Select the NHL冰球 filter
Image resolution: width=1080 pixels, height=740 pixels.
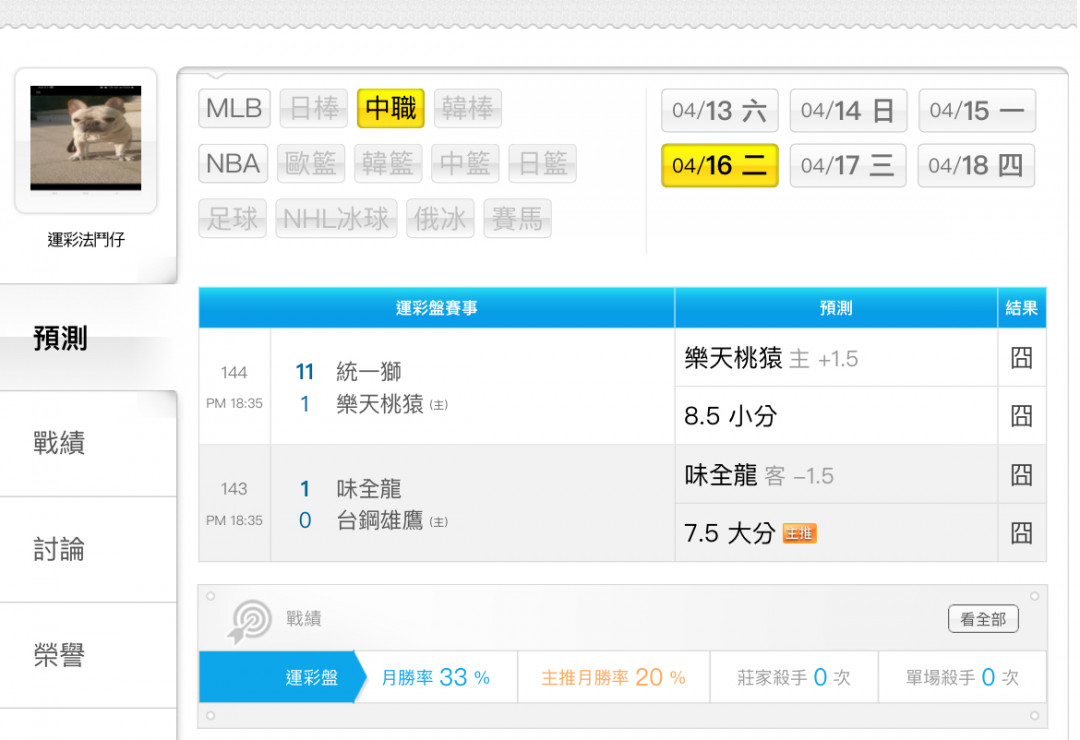pyautogui.click(x=336, y=218)
